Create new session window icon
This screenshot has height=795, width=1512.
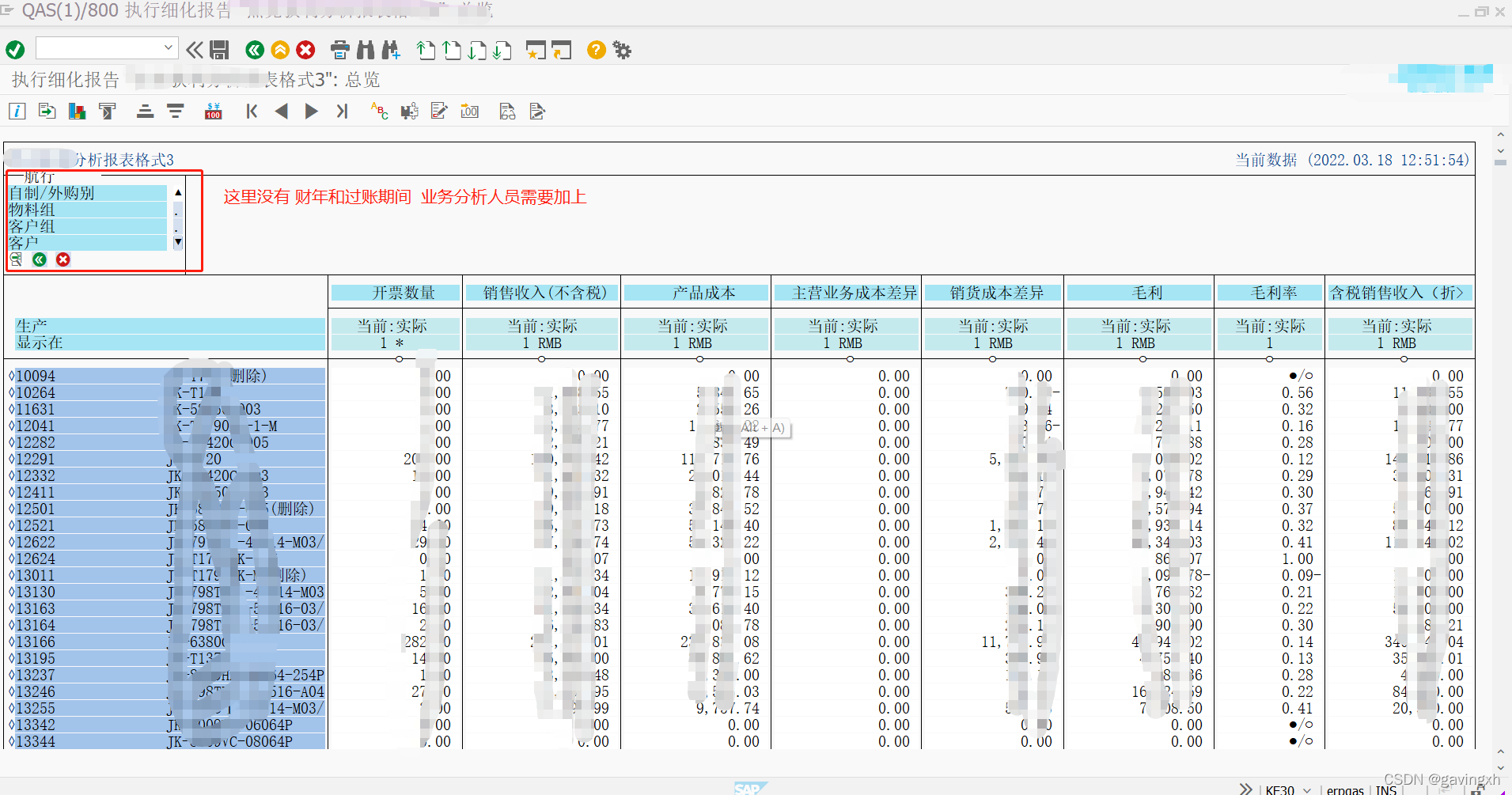[536, 50]
